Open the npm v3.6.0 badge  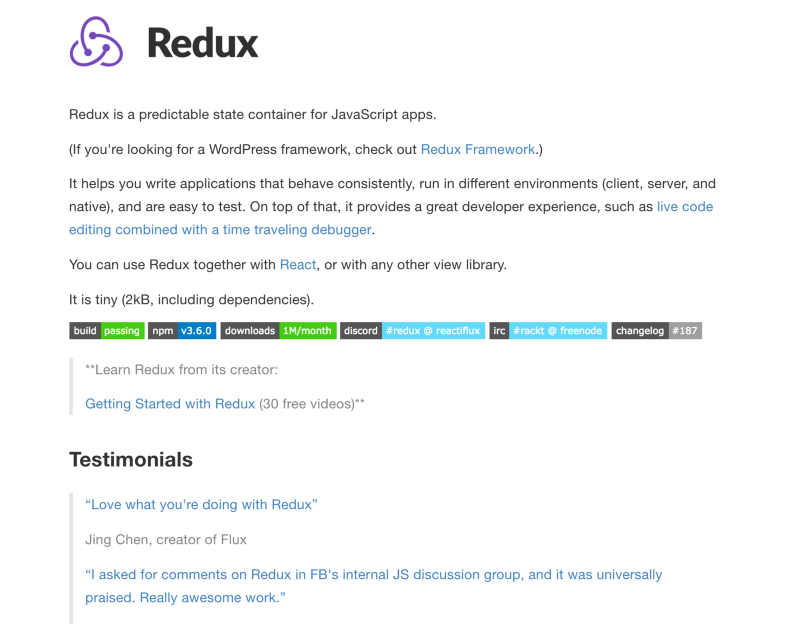182,331
